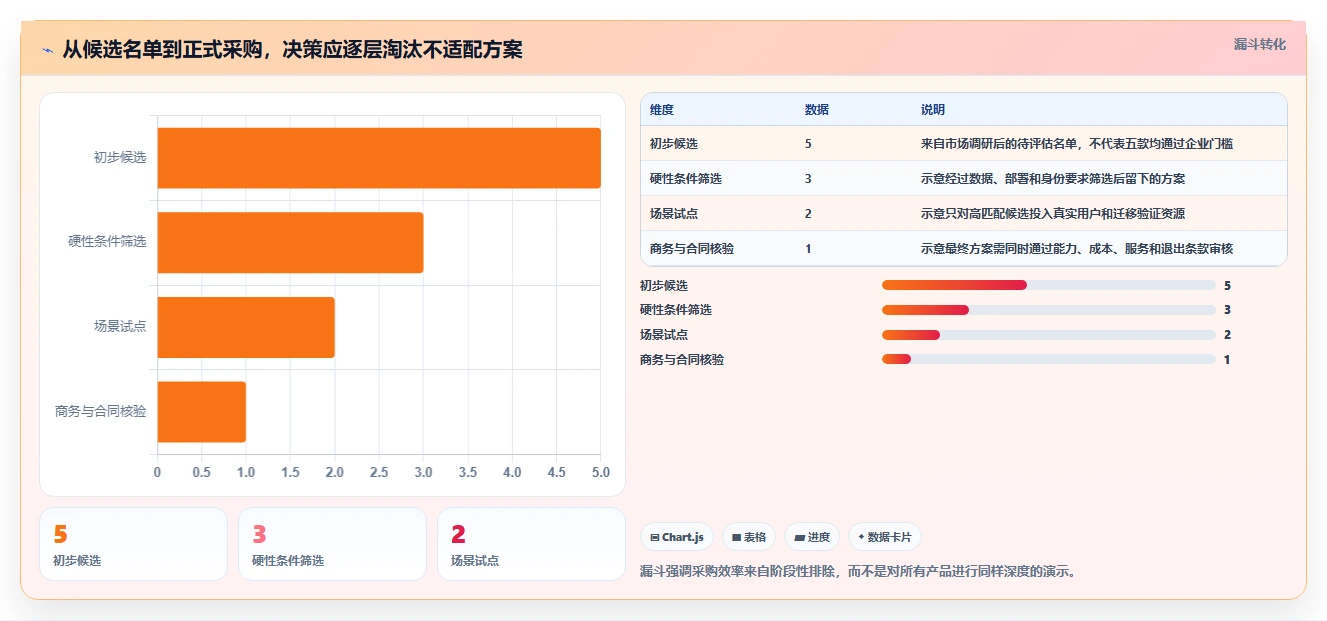Click the footer note starting 漏斗强调采购效率

tap(858, 572)
